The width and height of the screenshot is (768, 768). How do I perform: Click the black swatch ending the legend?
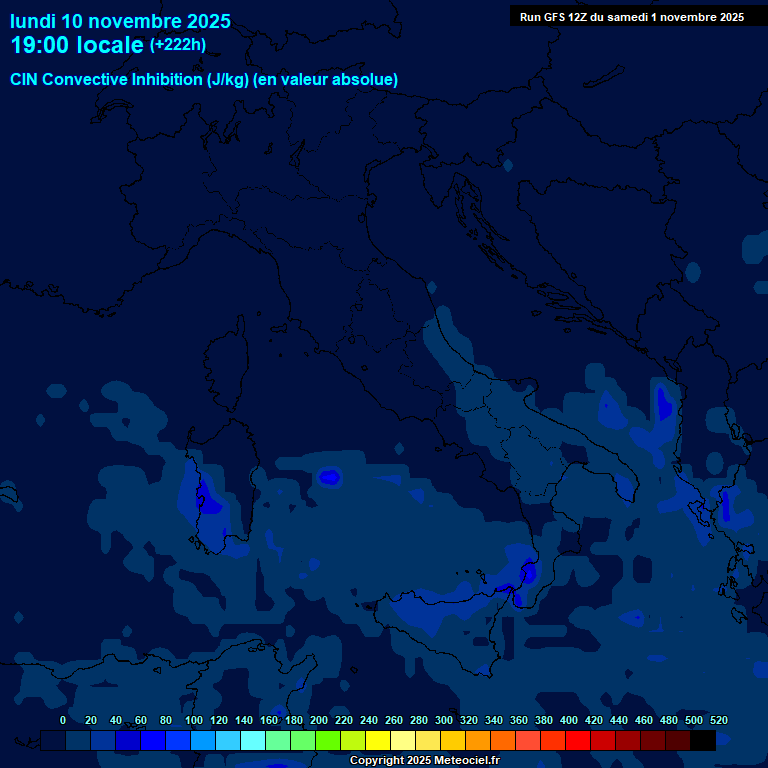click(703, 741)
